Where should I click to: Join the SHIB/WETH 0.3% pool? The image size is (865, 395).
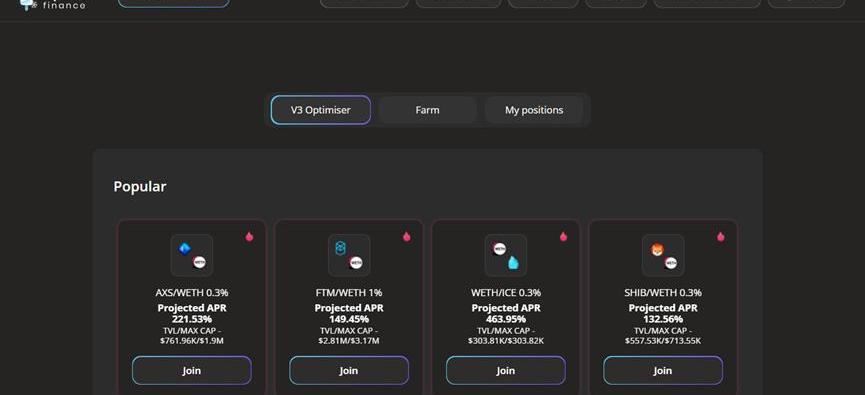(663, 370)
